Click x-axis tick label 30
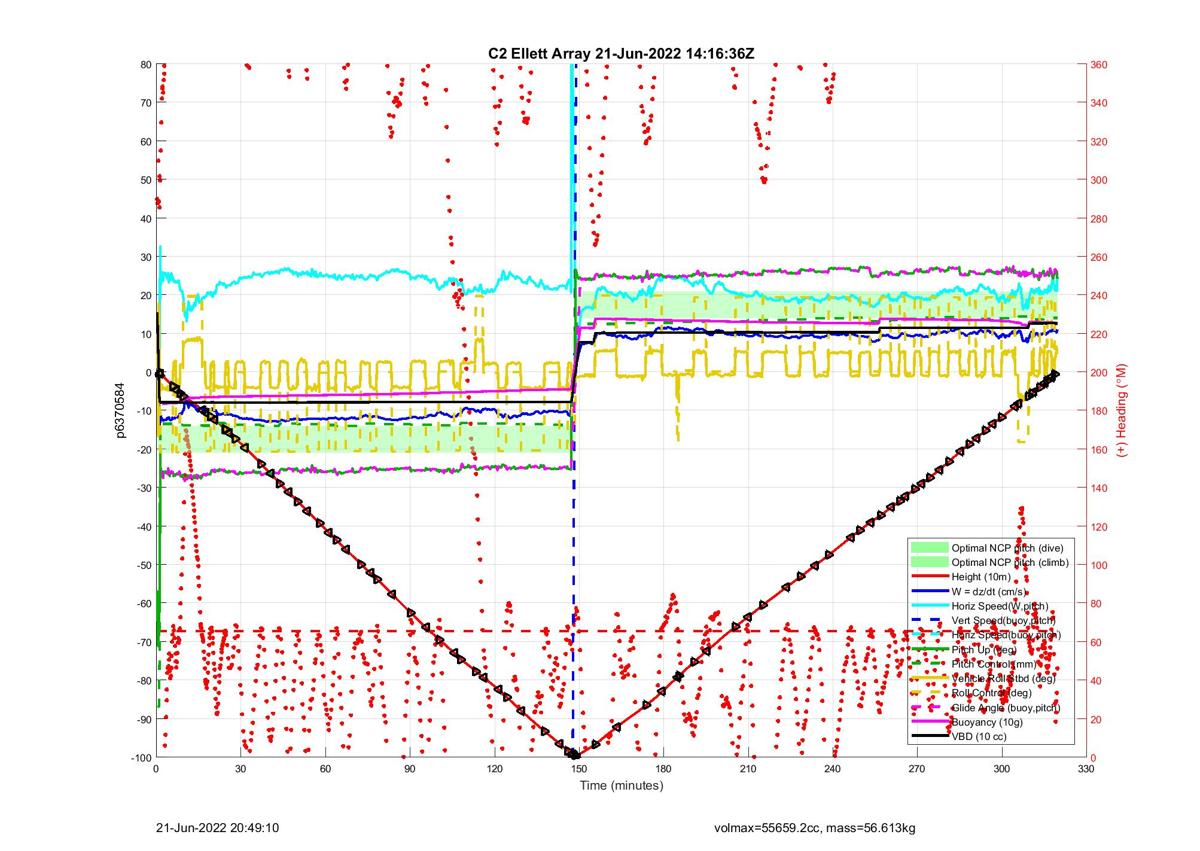This screenshot has height=851, width=1200. click(x=241, y=769)
